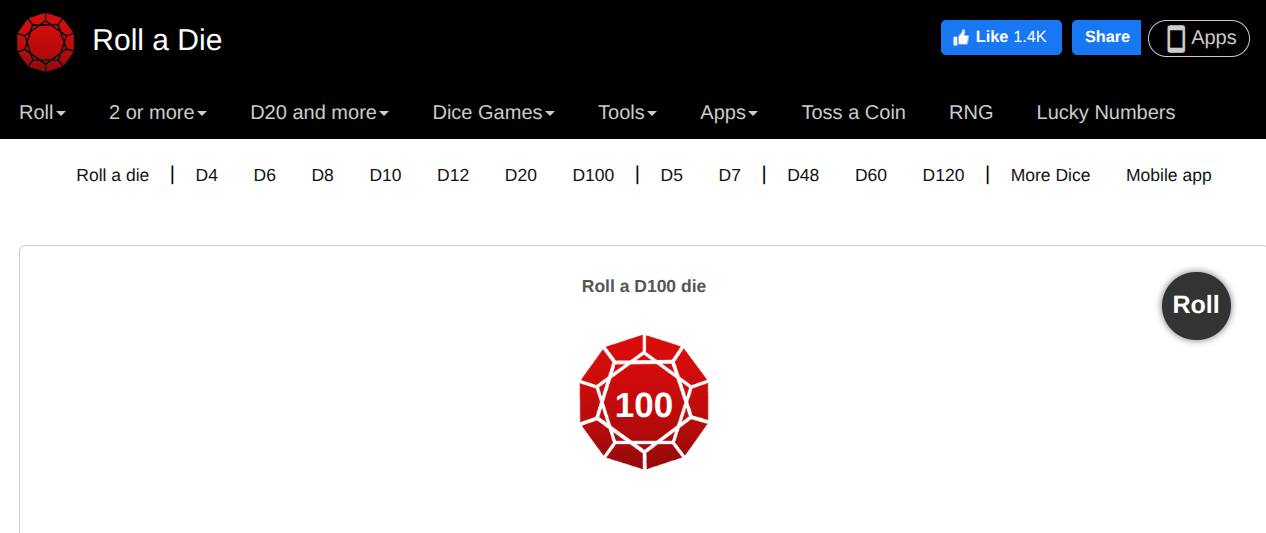Choose the D20 die link

click(521, 175)
